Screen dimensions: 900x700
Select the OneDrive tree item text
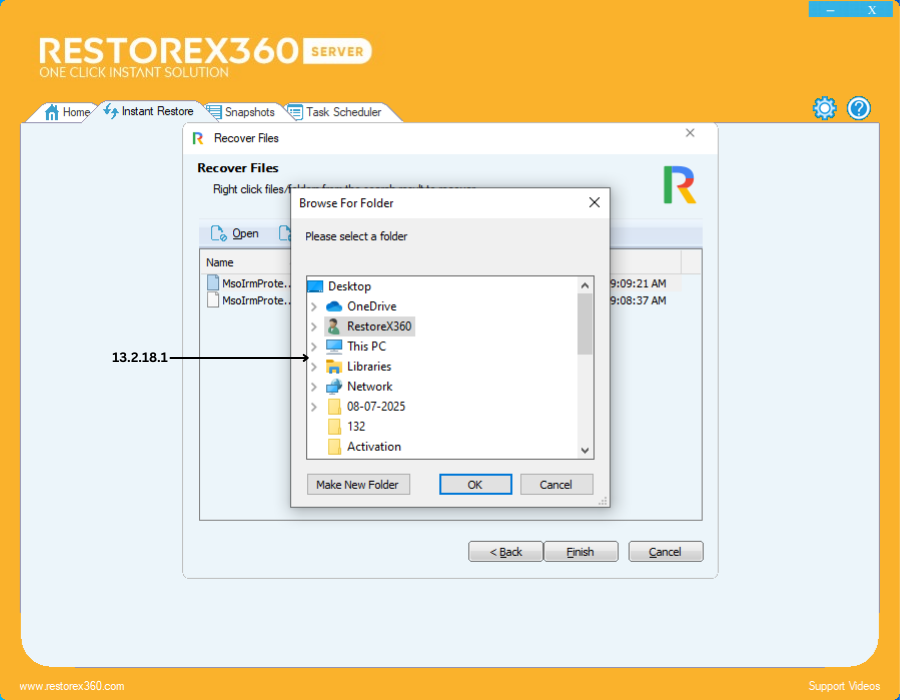[x=372, y=306]
